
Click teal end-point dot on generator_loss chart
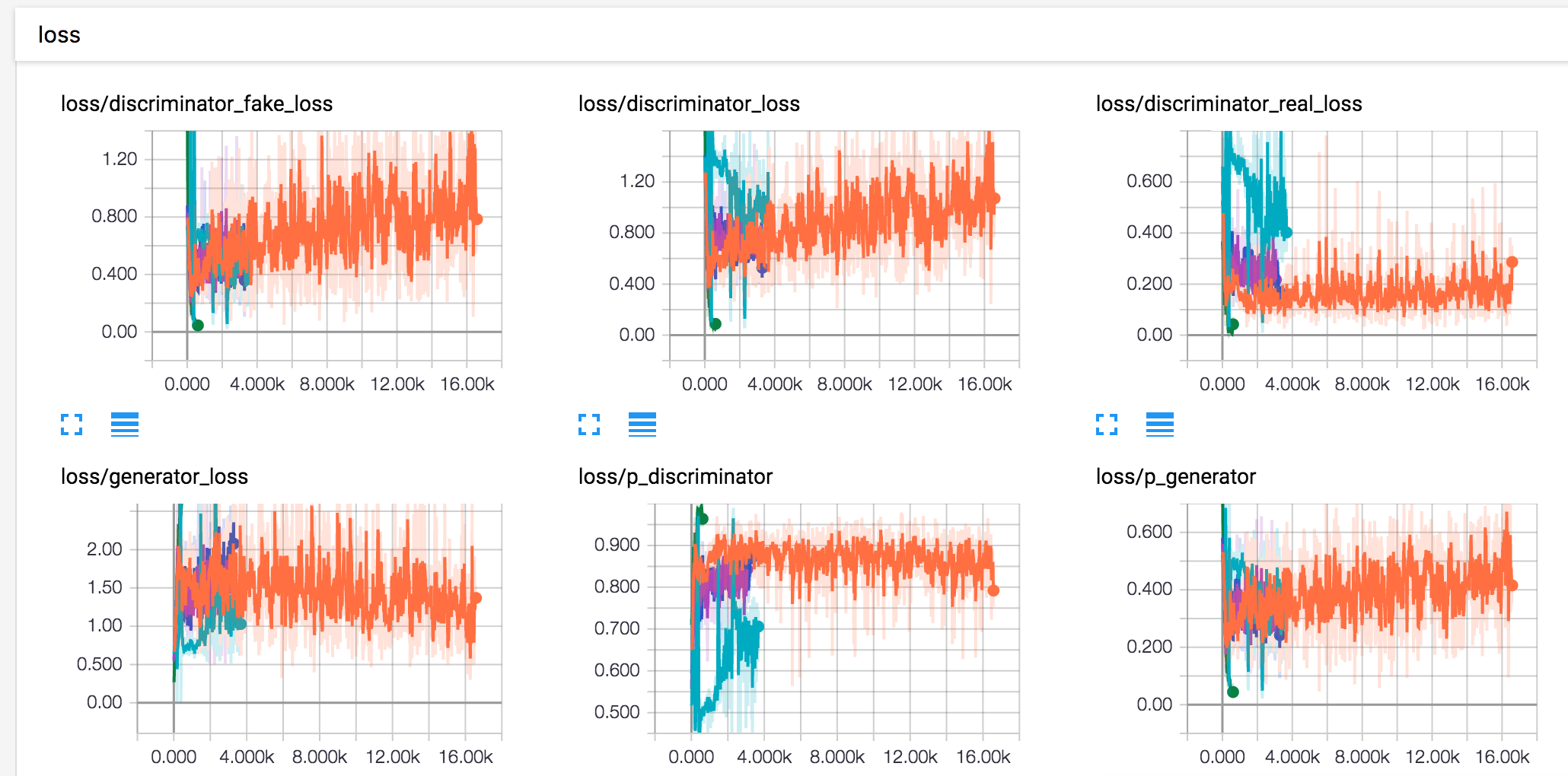(x=241, y=624)
